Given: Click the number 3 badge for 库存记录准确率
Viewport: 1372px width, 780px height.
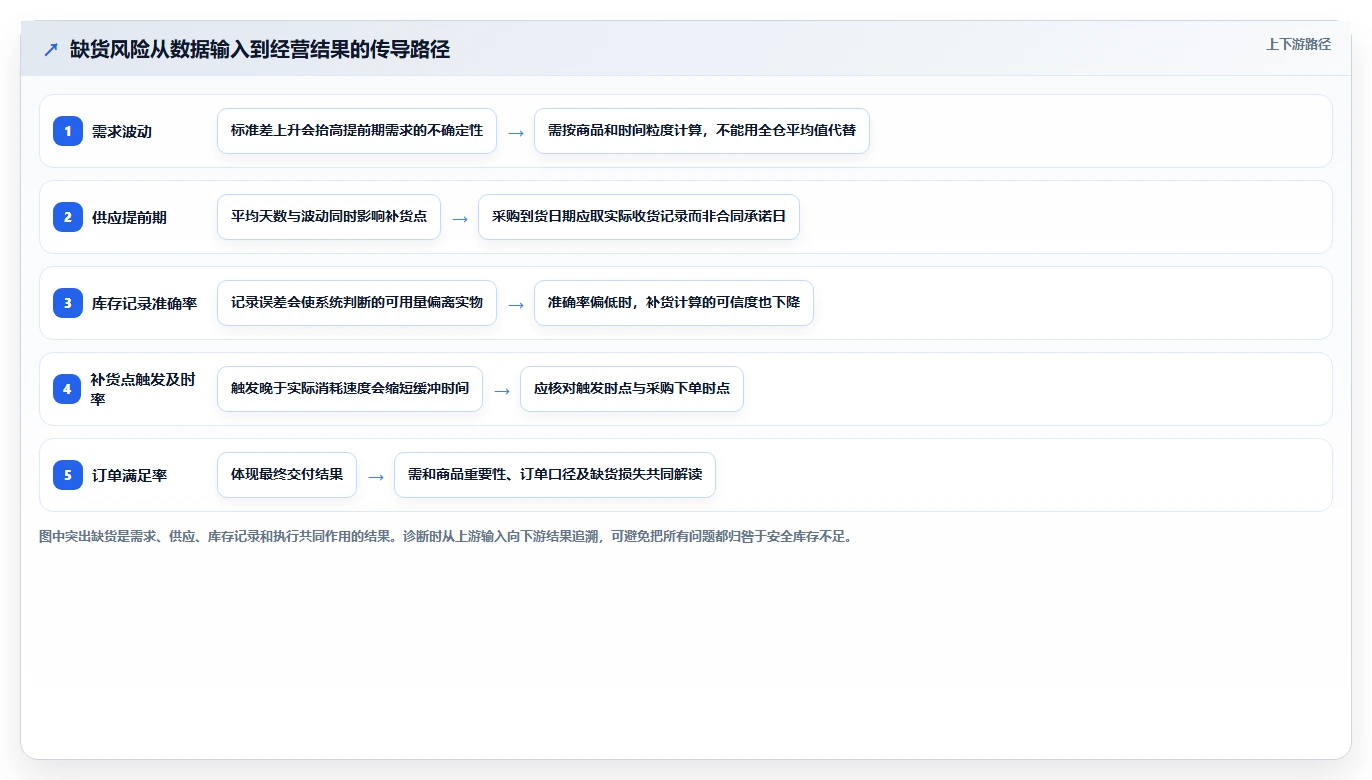Looking at the screenshot, I should tap(68, 303).
